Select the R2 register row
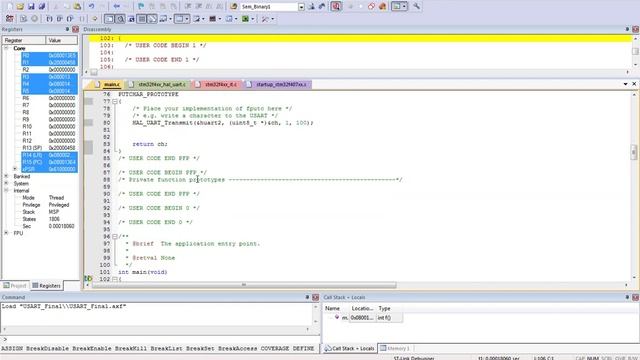The width and height of the screenshot is (640, 360). [x=49, y=70]
